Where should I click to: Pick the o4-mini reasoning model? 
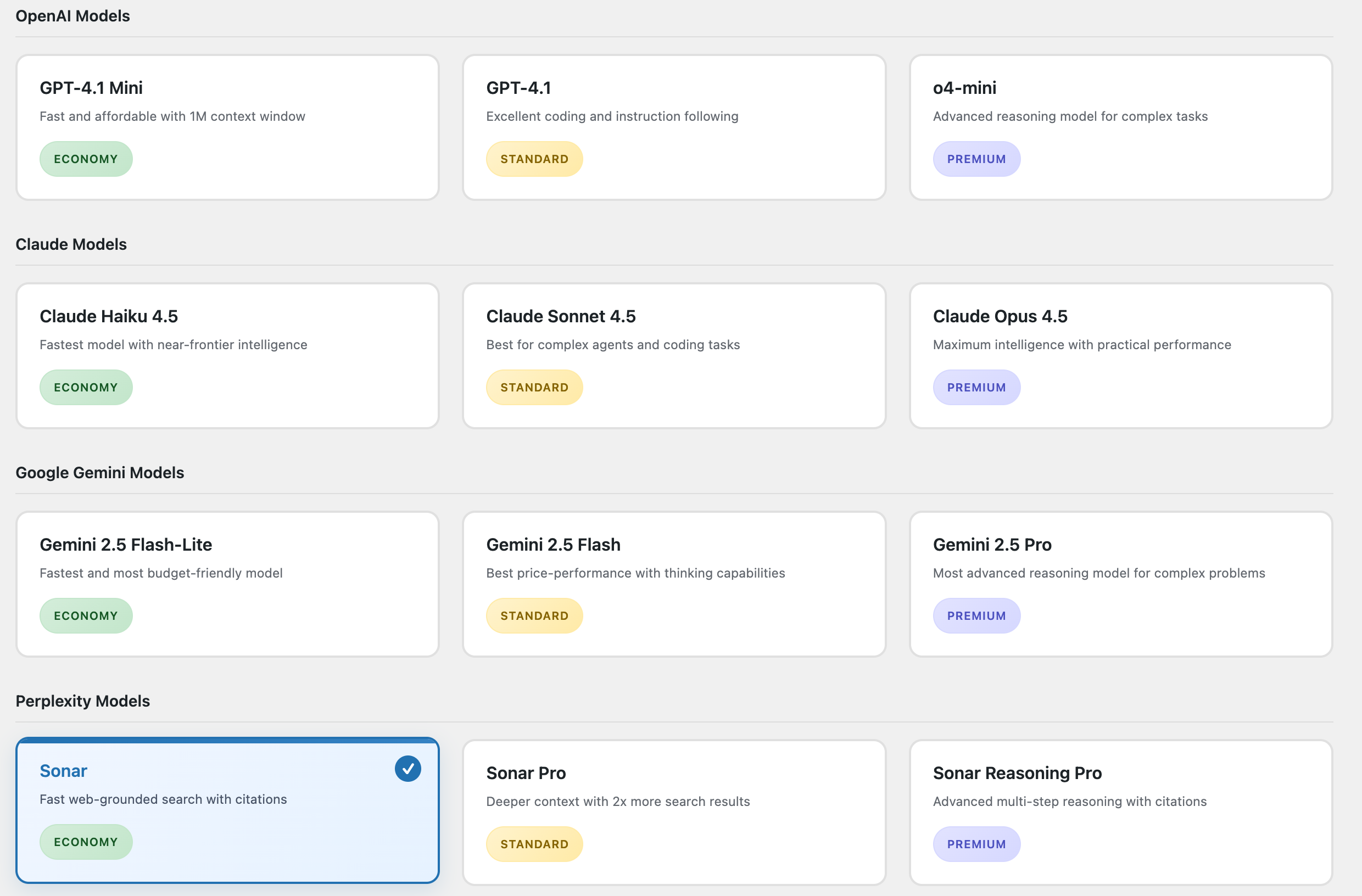point(1120,127)
